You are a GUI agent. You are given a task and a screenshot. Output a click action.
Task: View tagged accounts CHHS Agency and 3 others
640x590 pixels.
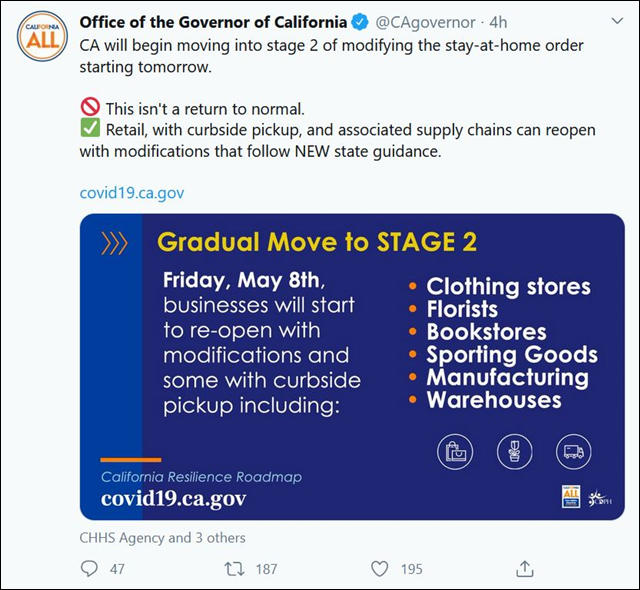162,538
